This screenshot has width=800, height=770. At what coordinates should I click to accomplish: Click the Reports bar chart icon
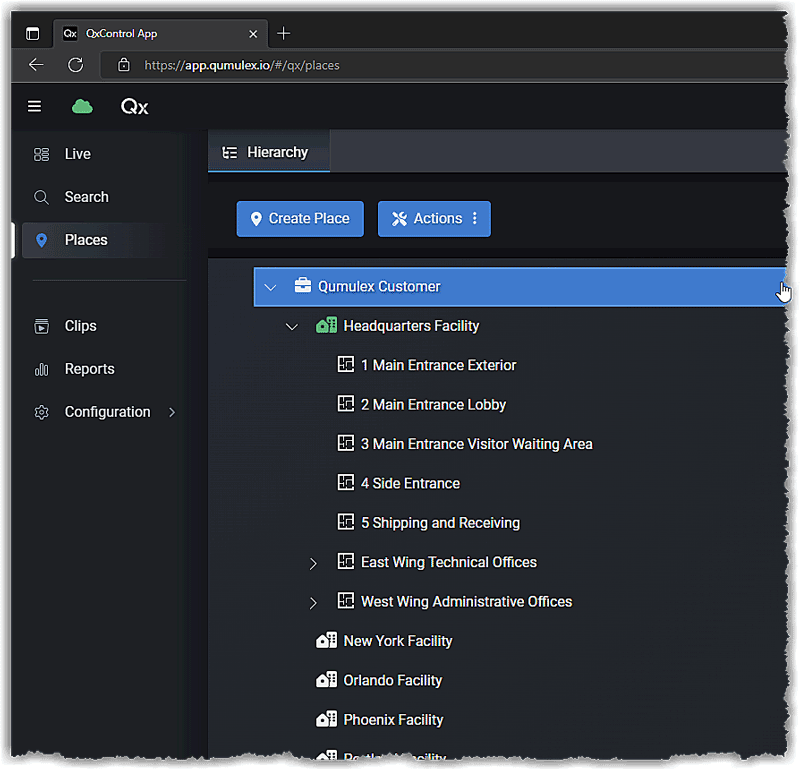tap(41, 369)
